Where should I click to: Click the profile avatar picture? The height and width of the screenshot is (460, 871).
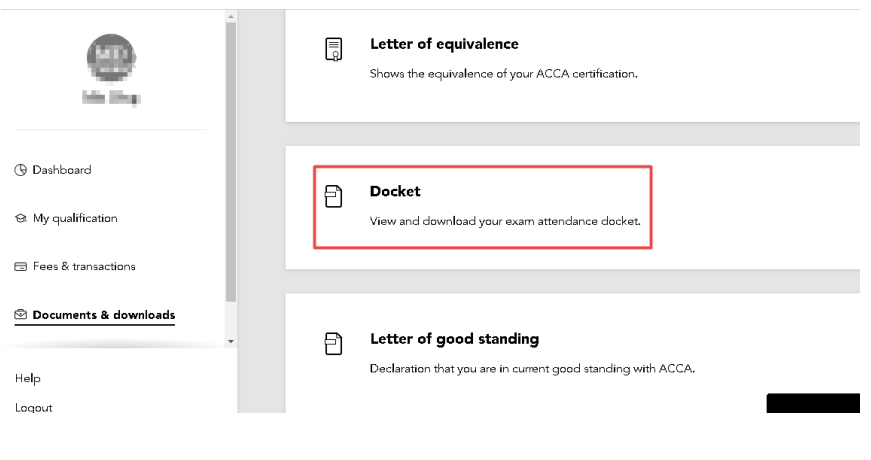[x=112, y=60]
